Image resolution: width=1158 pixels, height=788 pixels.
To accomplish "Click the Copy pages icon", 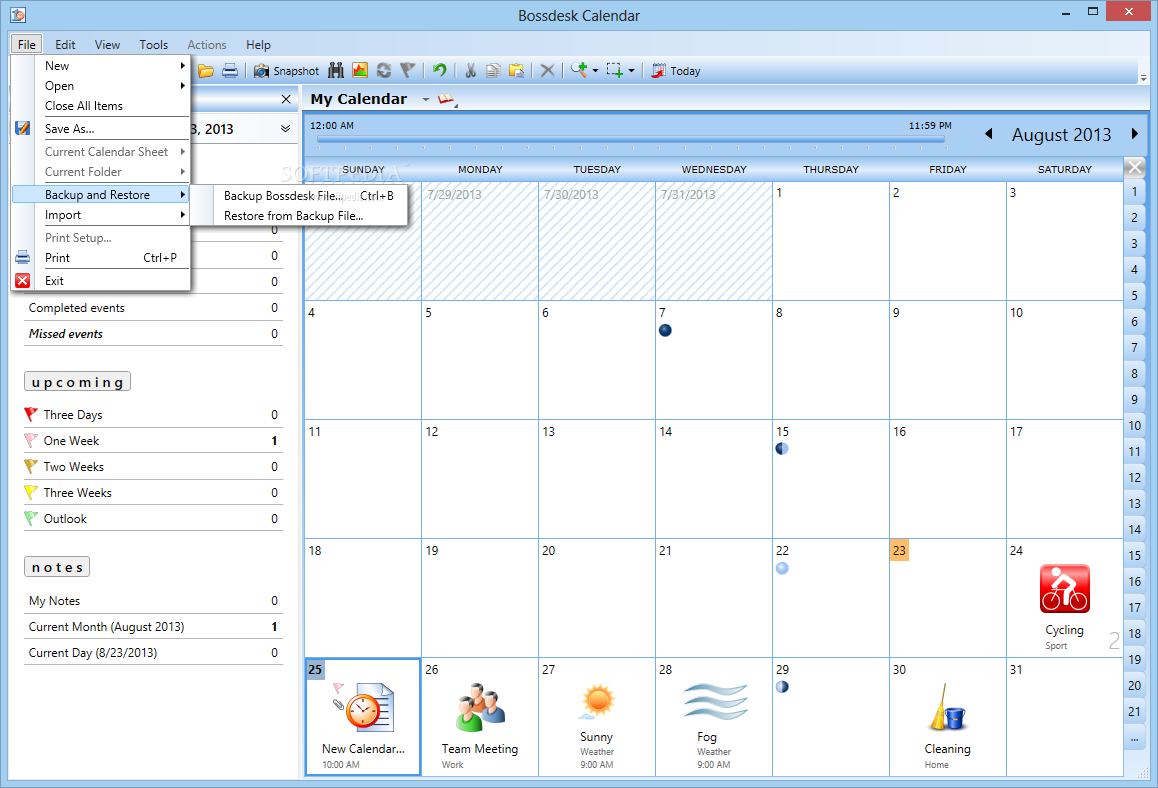I will (x=493, y=71).
